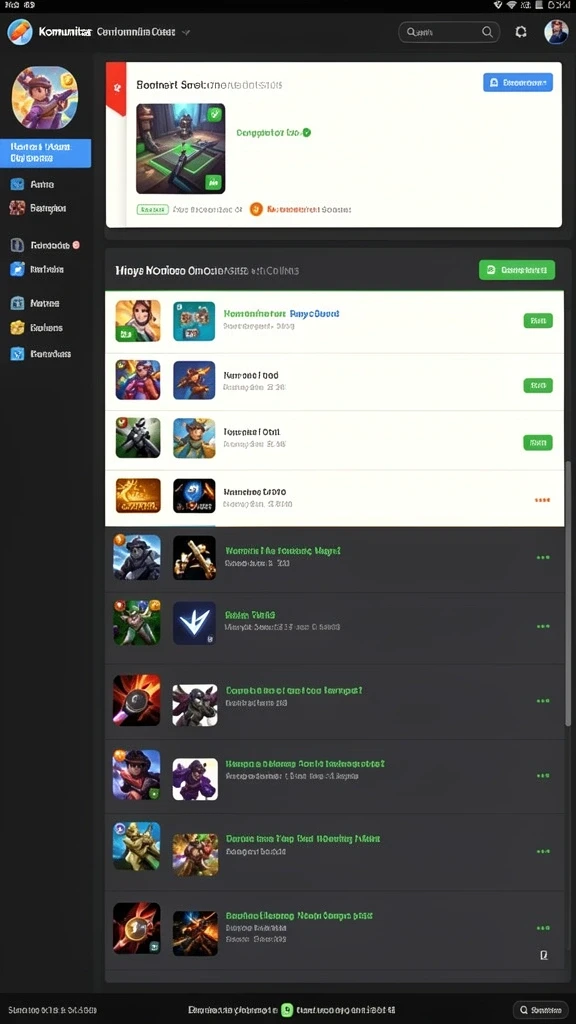Open the blue V-shaped logo thumbnail
Image resolution: width=576 pixels, height=1024 pixels.
194,623
